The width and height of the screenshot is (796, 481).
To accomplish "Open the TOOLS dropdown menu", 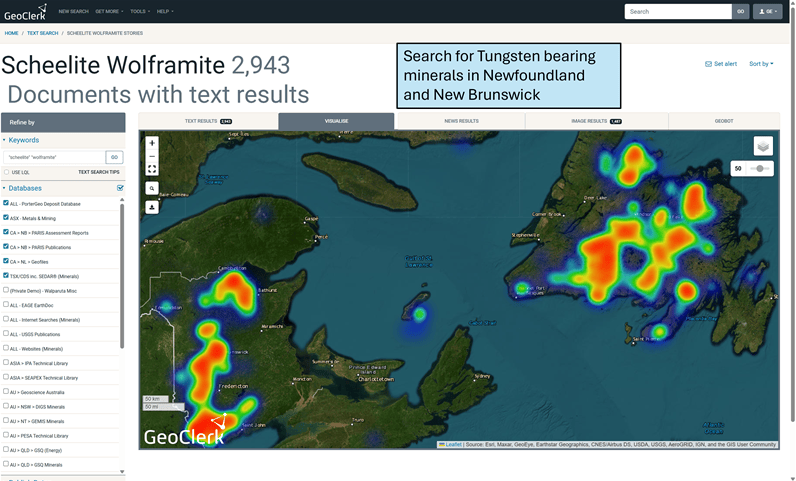I will tap(140, 11).
